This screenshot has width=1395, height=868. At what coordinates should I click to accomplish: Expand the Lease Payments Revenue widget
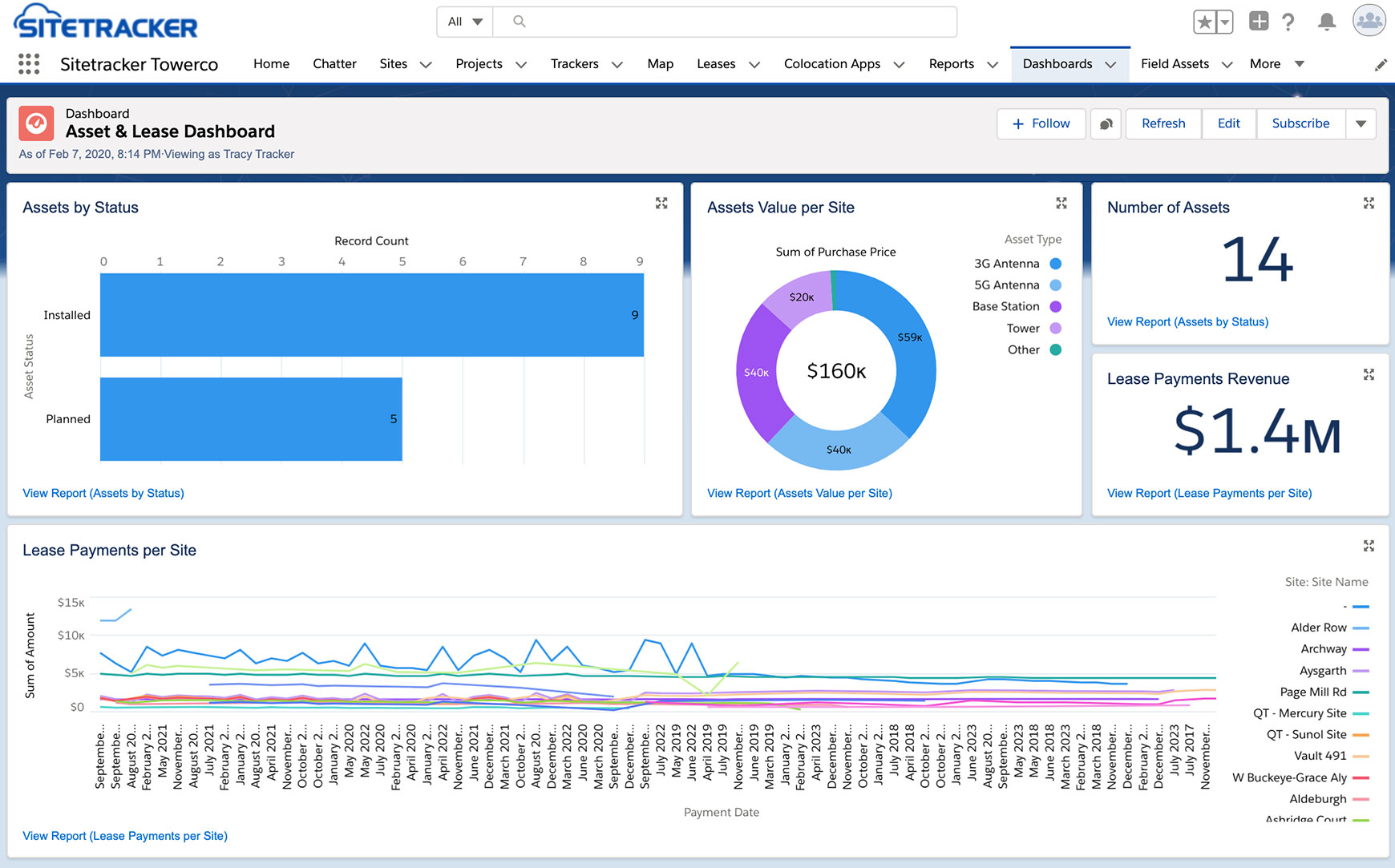point(1369,374)
